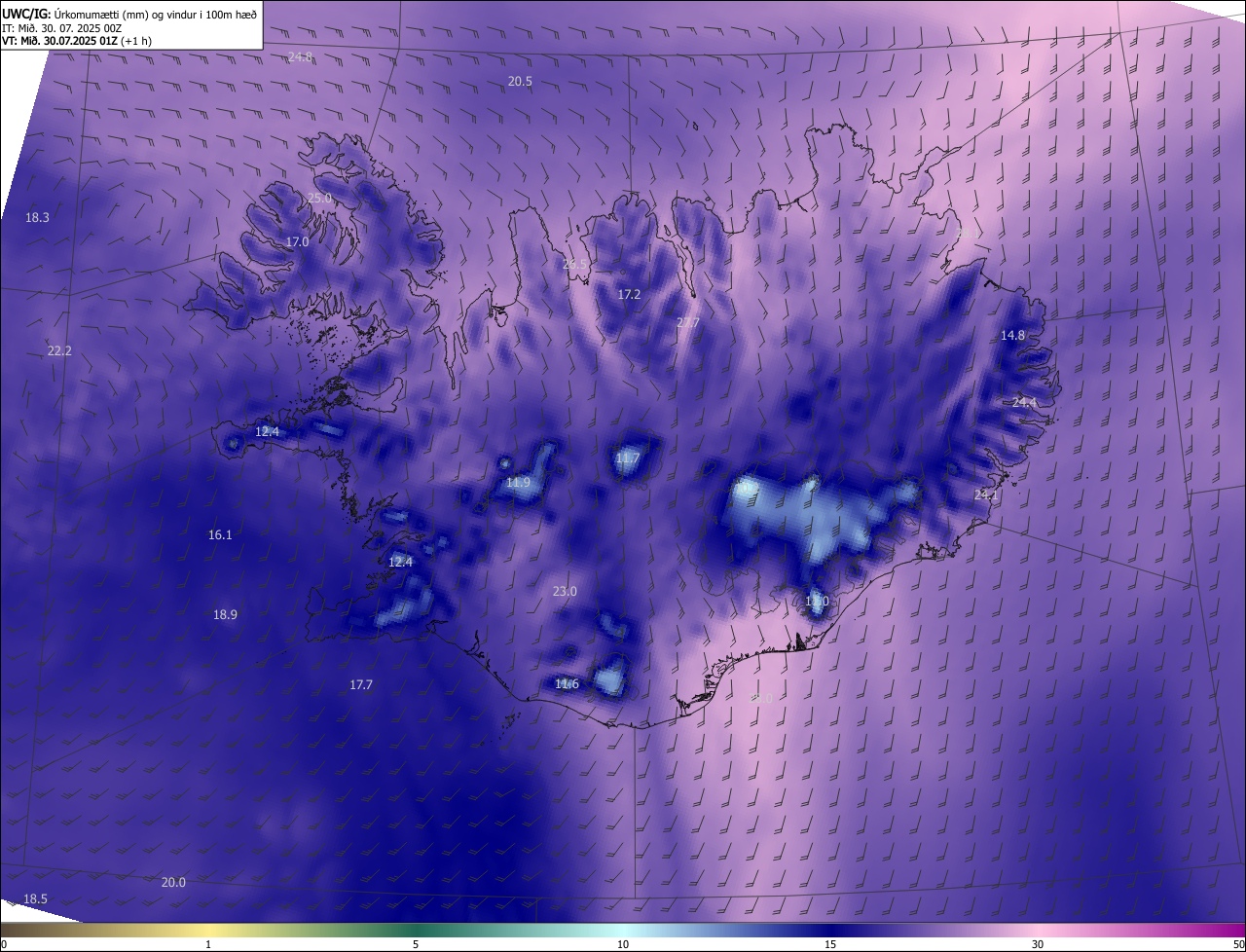Click the 30 mark on the color scale
This screenshot has width=1246, height=952.
[x=1038, y=944]
